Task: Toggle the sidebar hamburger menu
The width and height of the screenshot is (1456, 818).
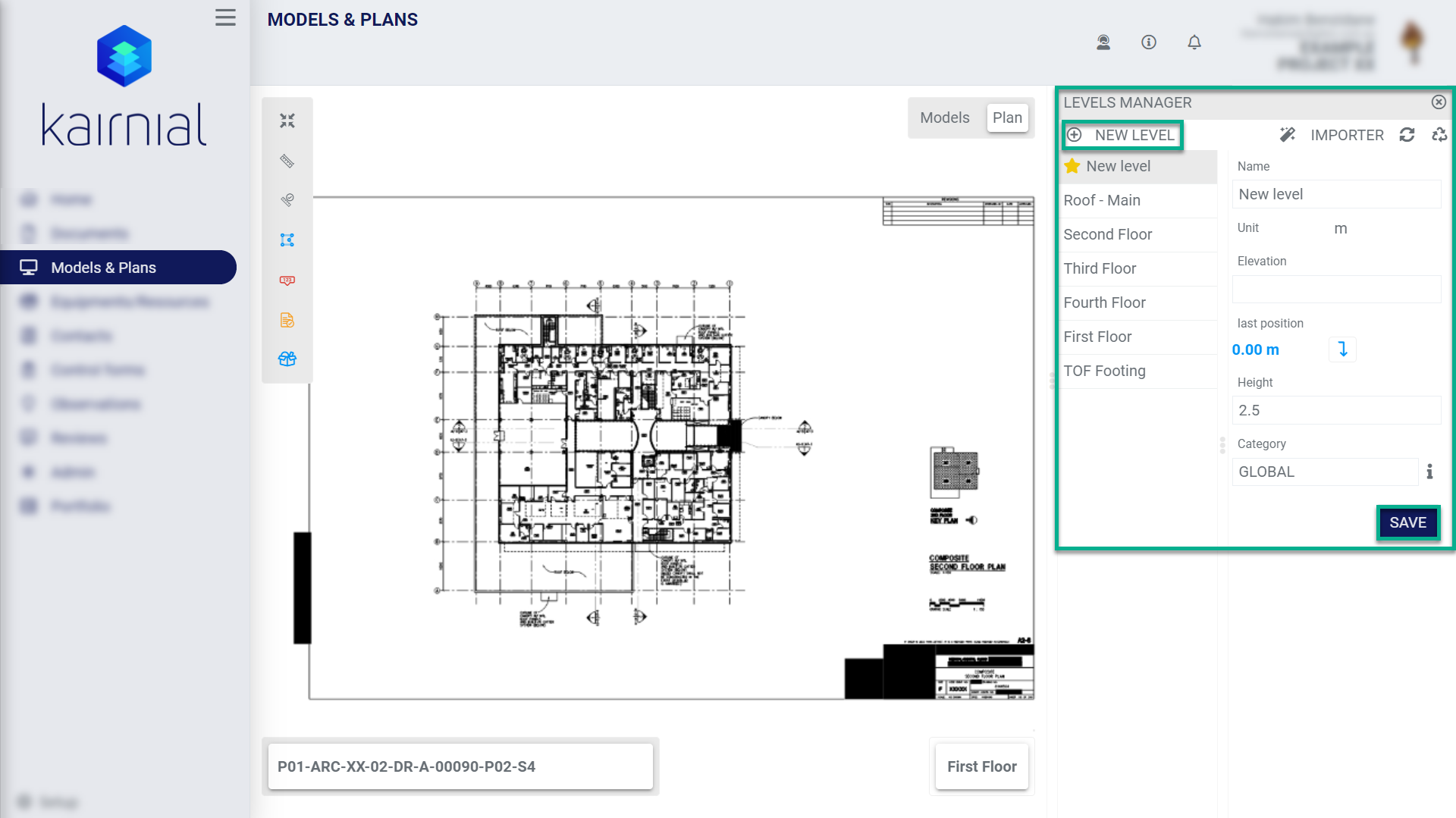Action: pyautogui.click(x=225, y=17)
